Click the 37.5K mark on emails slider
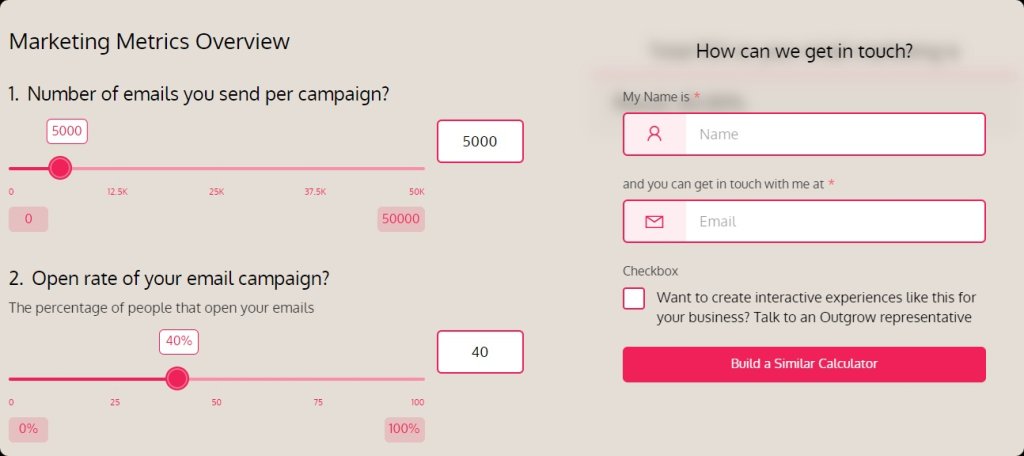1024x456 pixels. pos(315,192)
